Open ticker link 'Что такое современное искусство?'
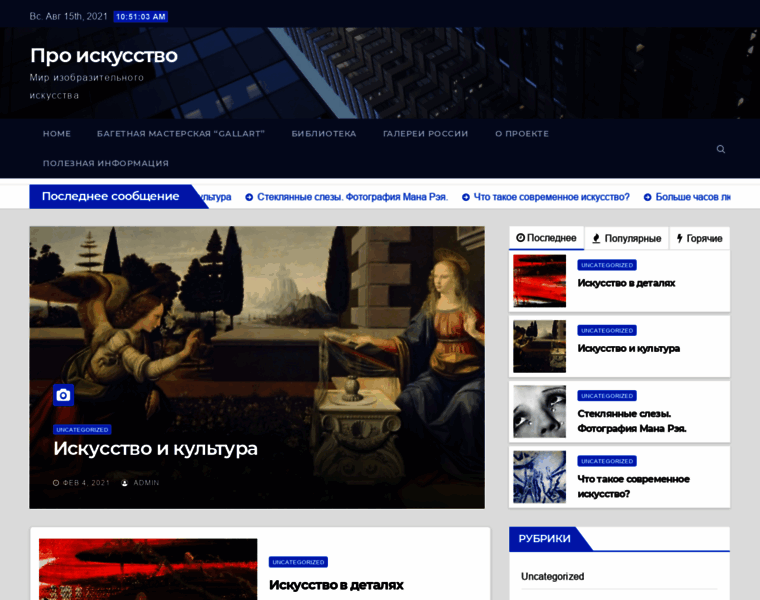The height and width of the screenshot is (600, 760). 551,197
